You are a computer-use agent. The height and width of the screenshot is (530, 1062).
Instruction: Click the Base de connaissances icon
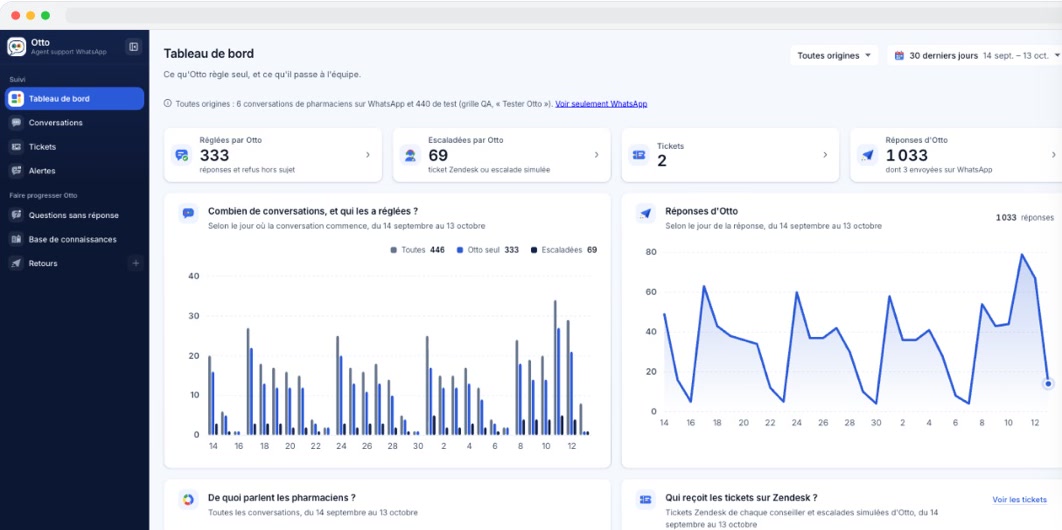pyautogui.click(x=16, y=240)
